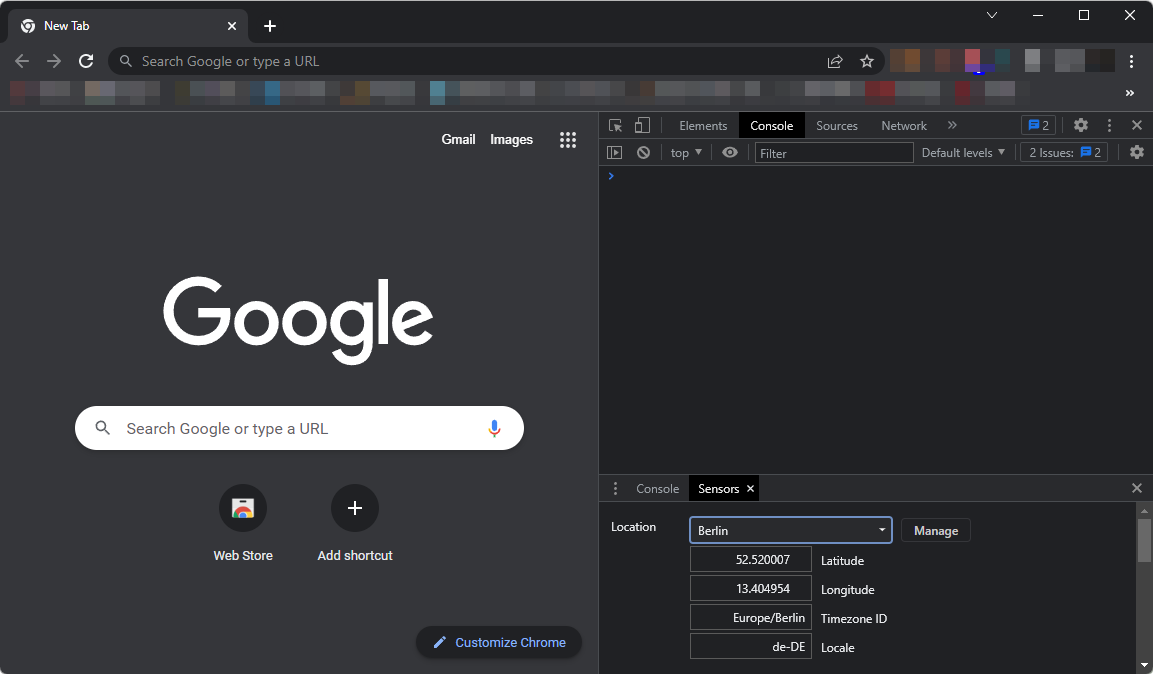
Task: Start voice search with the microphone
Action: coord(494,428)
